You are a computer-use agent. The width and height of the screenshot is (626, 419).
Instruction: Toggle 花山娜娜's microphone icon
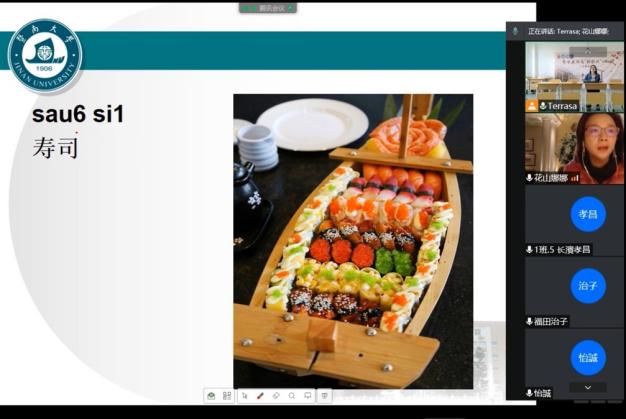tap(529, 178)
